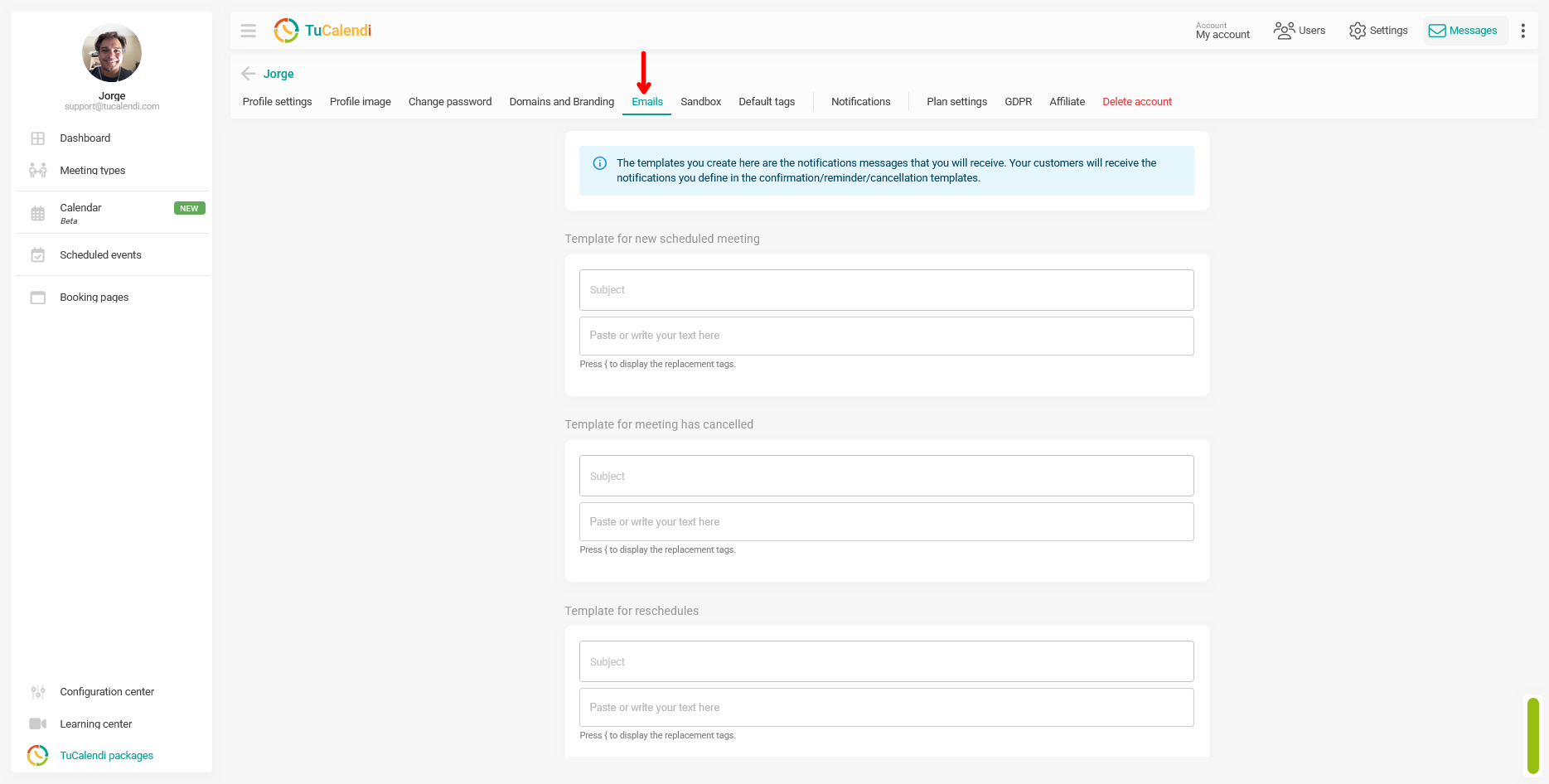Open Meeting types in the sidebar
The width and height of the screenshot is (1549, 784).
coord(93,171)
